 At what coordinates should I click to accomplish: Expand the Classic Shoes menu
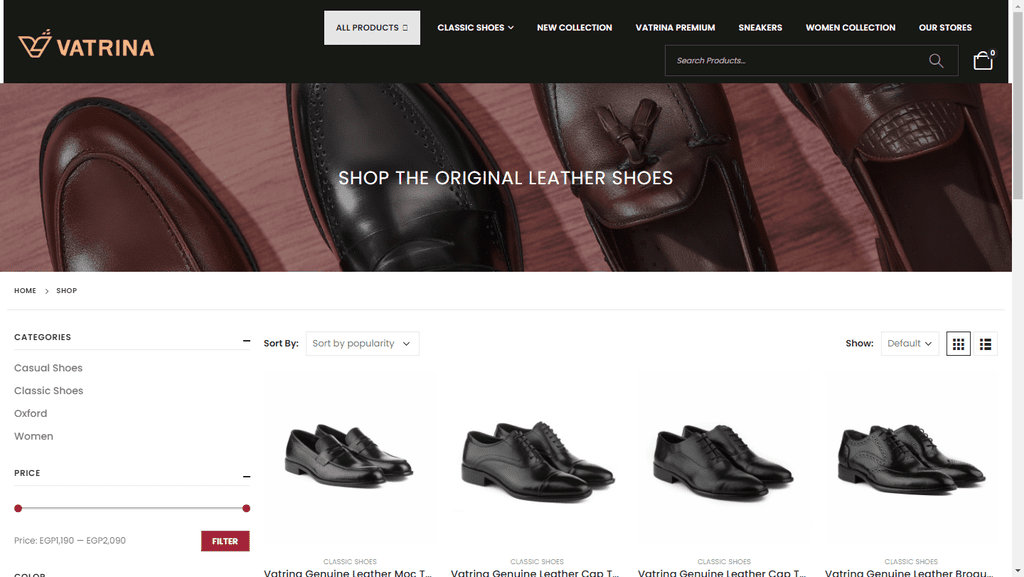pos(475,27)
